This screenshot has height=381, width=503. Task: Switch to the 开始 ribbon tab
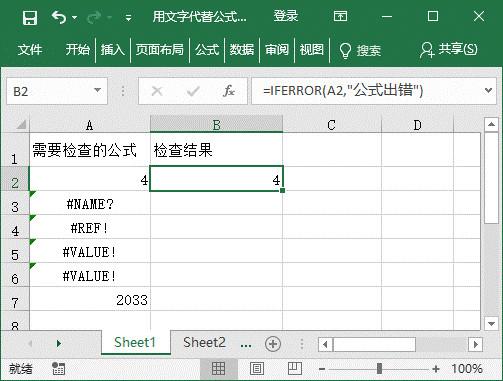77,50
